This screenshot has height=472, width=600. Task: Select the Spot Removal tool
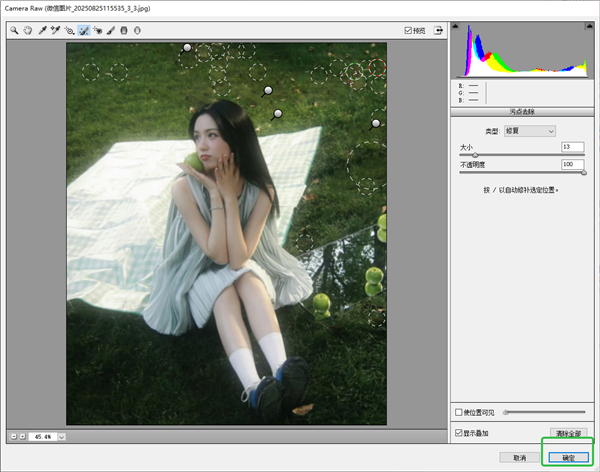tap(84, 31)
